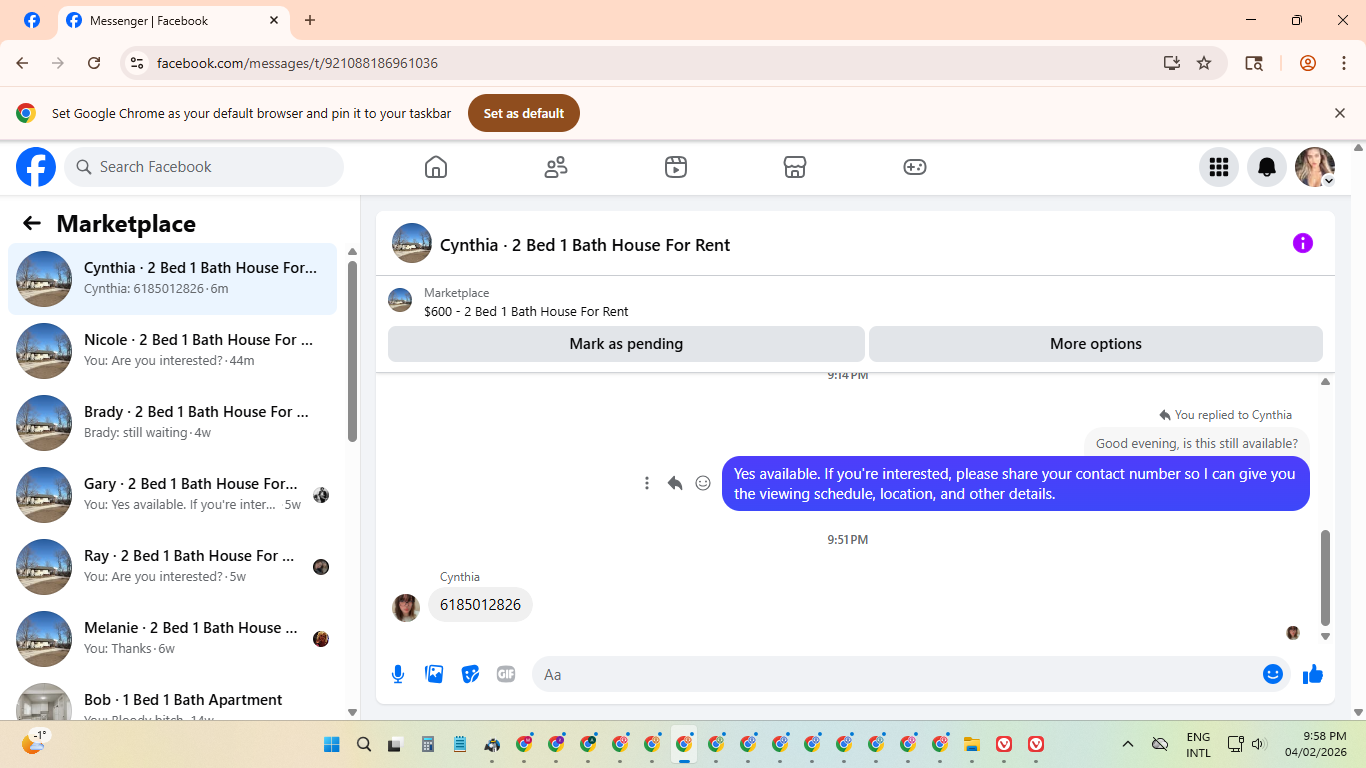Open Chrome menu three dots
Viewport: 1366px width, 768px height.
1344,63
